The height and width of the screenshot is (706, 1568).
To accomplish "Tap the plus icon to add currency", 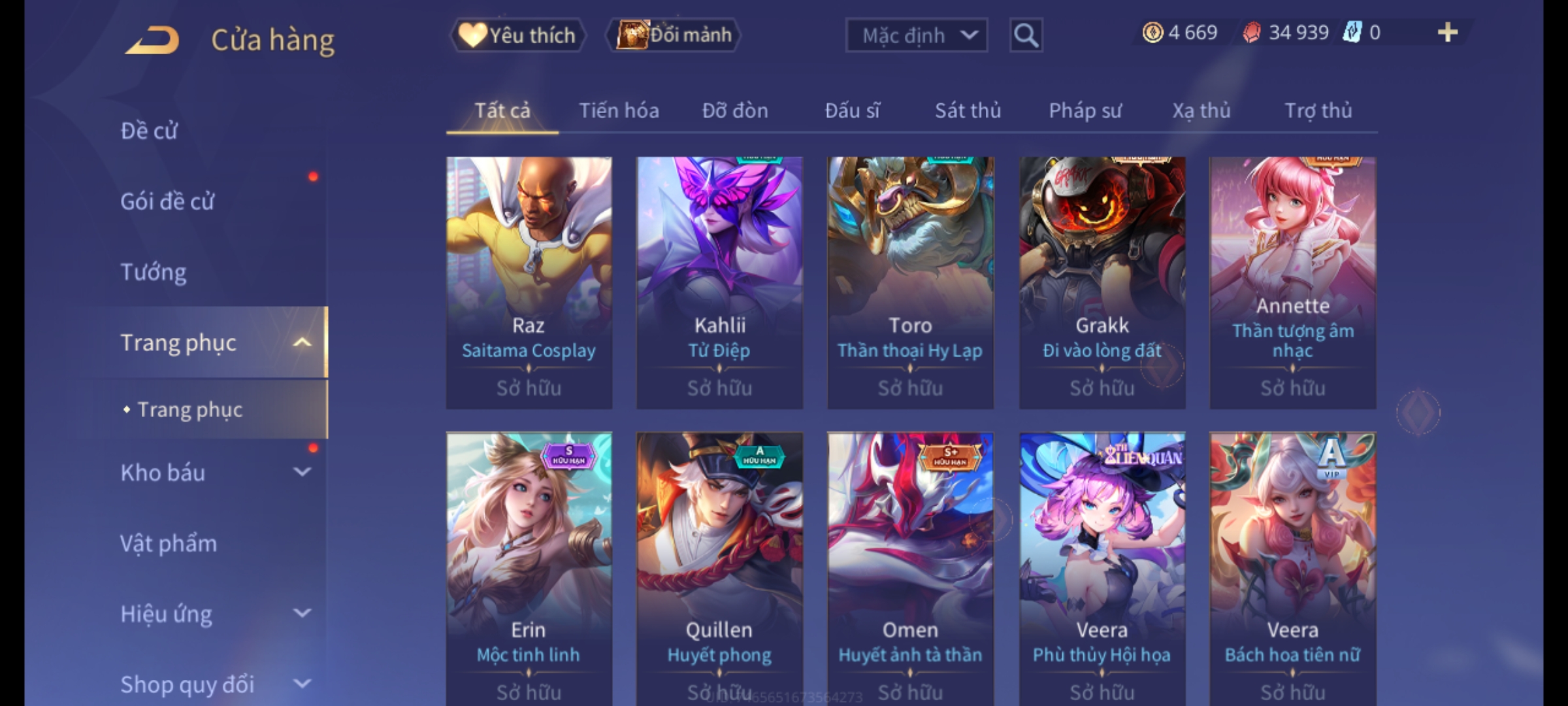I will tap(1448, 33).
